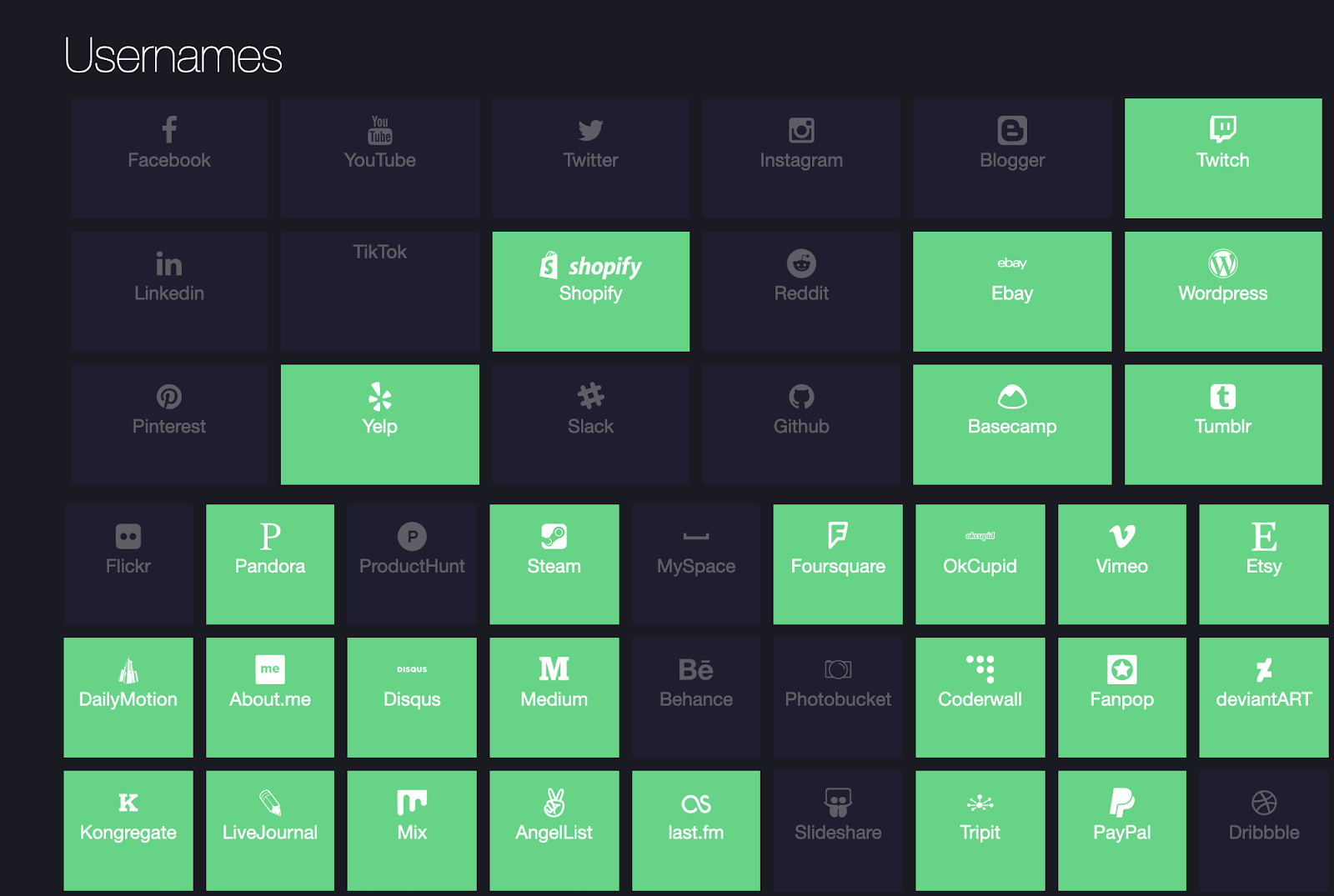Choose the Slack hashtag icon
Screen dimensions: 1334x896
pos(590,396)
